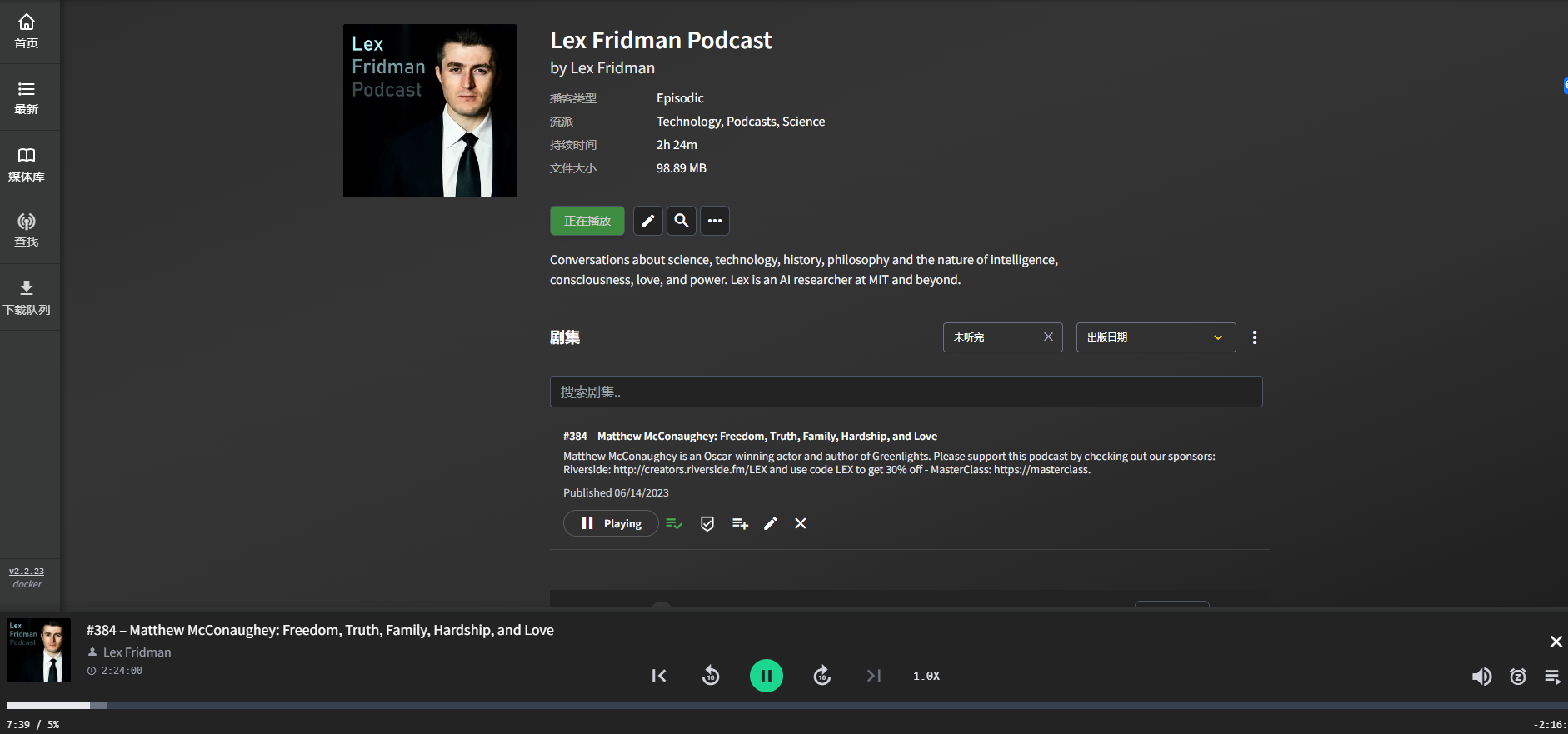The image size is (1568, 734).
Task: Mute audio with the volume icon
Action: coord(1481,677)
